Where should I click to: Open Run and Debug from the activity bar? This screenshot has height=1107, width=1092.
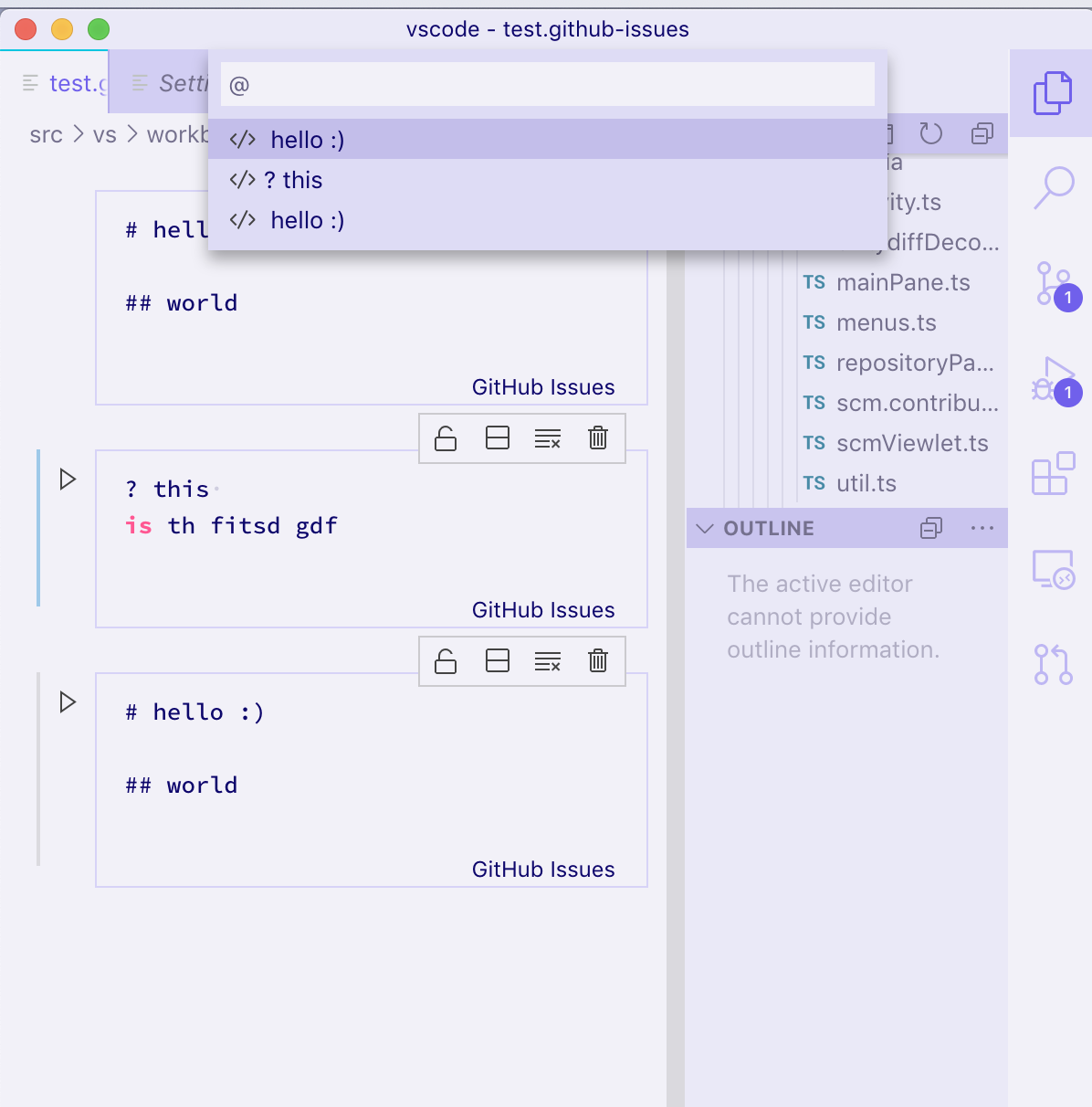click(x=1052, y=380)
